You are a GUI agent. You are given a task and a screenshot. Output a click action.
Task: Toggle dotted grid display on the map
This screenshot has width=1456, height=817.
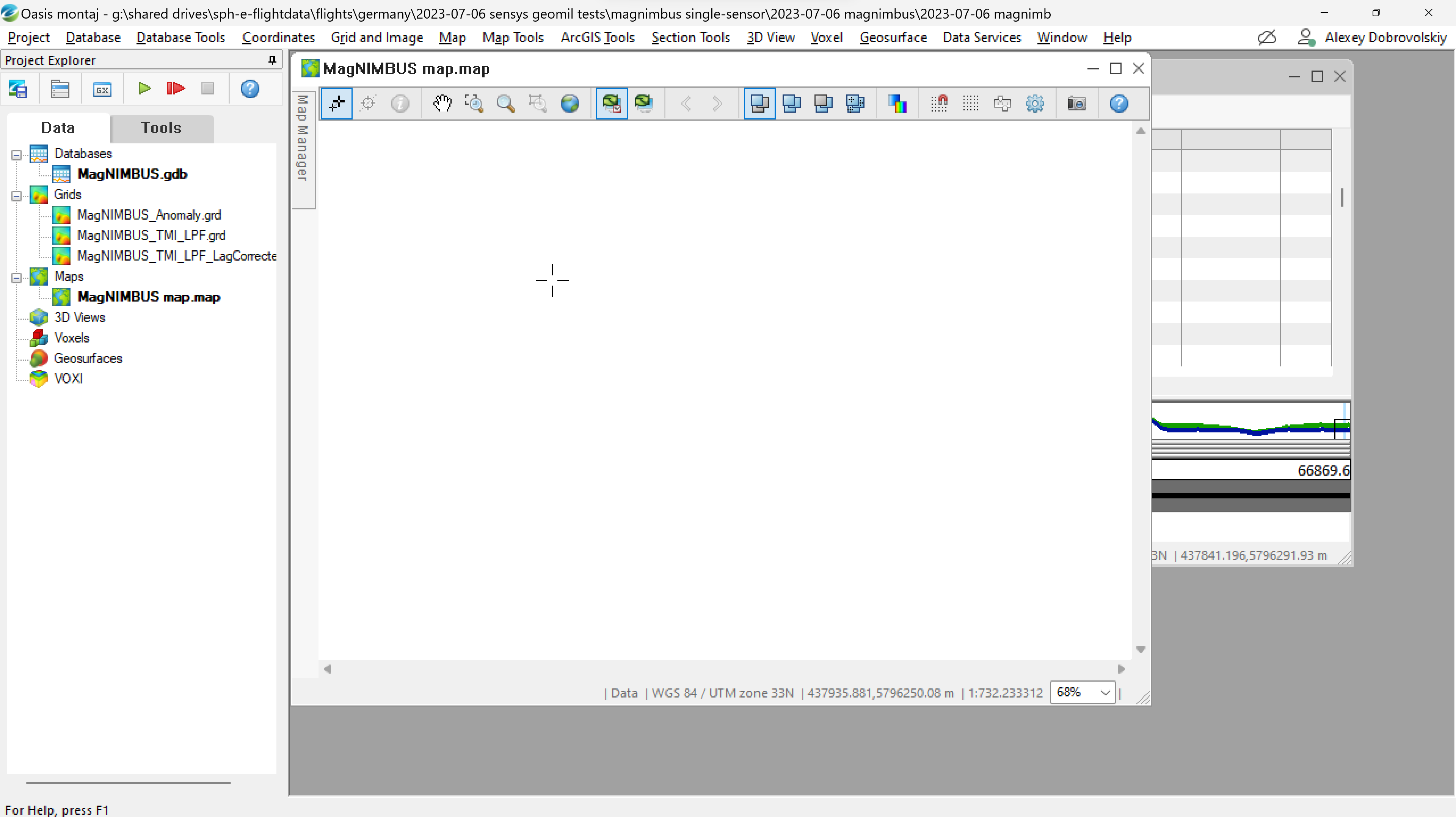coord(971,104)
